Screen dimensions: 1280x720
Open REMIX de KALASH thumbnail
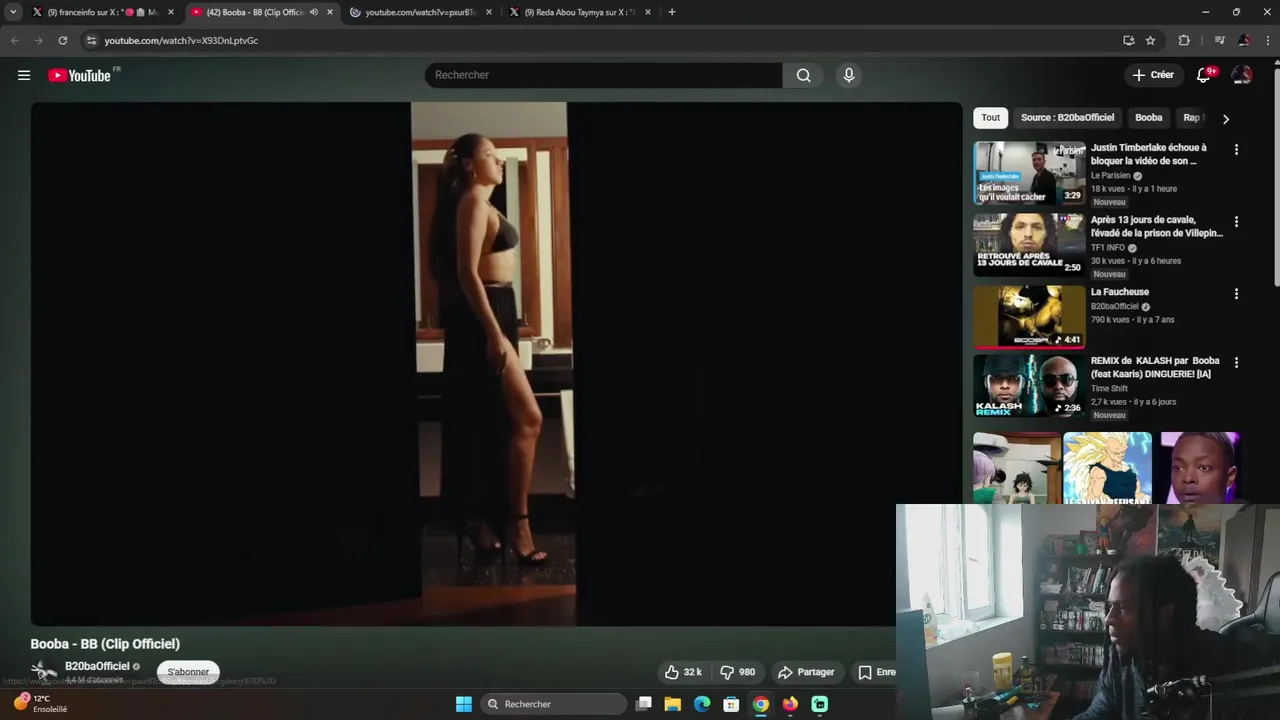(1029, 386)
